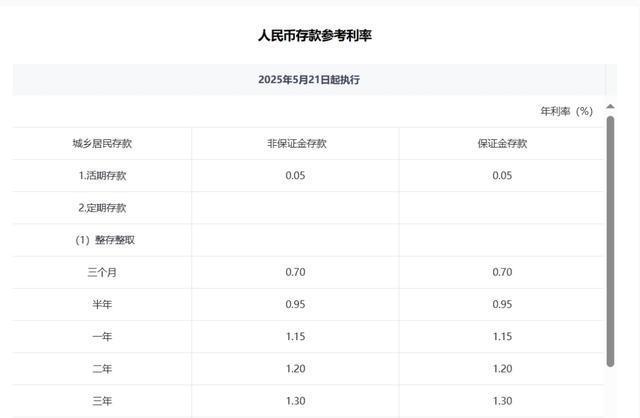Select the 1.30 rate under 保证金存款

click(x=502, y=401)
